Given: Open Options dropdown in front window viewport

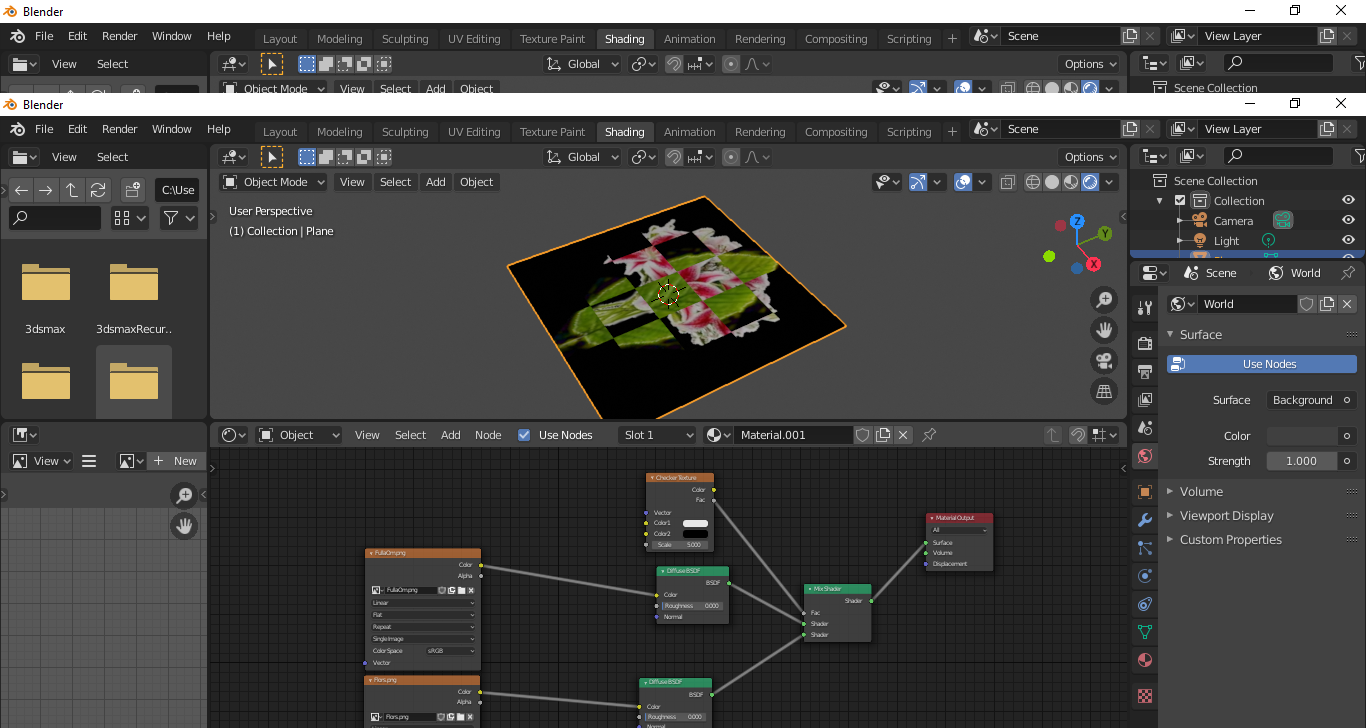Looking at the screenshot, I should click(1090, 157).
